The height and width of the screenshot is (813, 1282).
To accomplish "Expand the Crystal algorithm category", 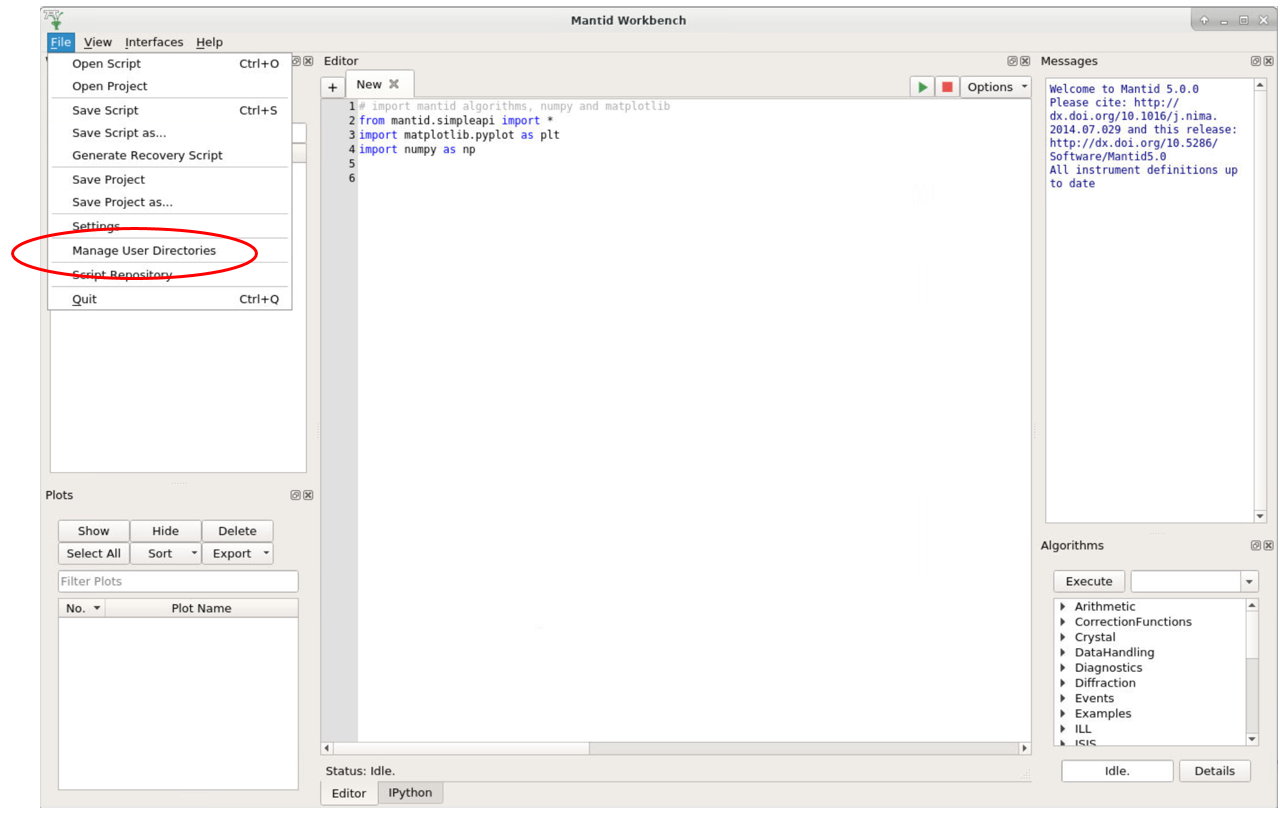I will pyautogui.click(x=1063, y=637).
